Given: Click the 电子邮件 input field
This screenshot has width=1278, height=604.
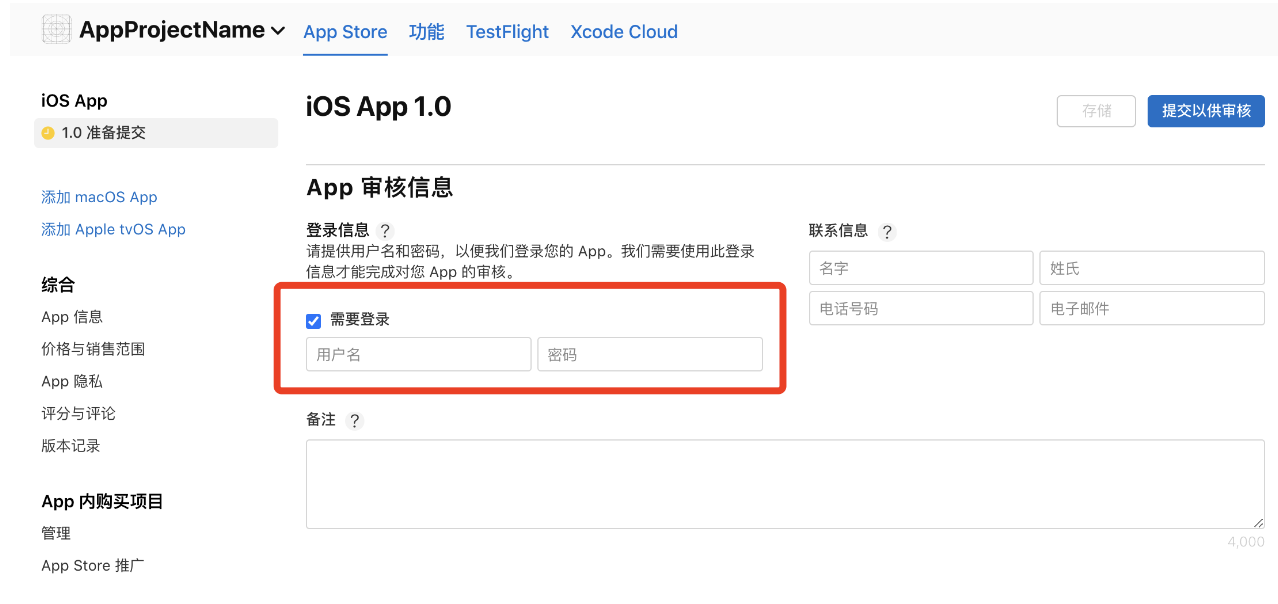Looking at the screenshot, I should 1152,308.
